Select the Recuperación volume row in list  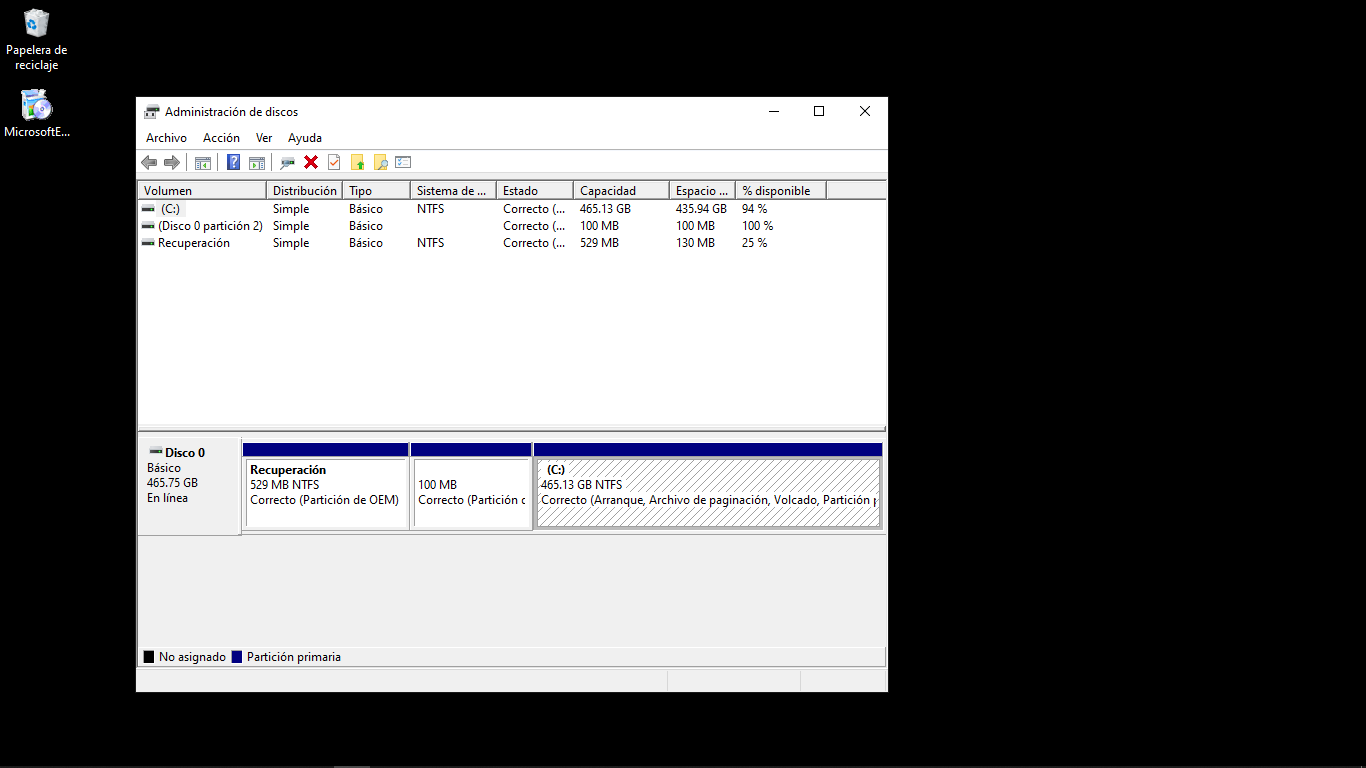pos(511,243)
